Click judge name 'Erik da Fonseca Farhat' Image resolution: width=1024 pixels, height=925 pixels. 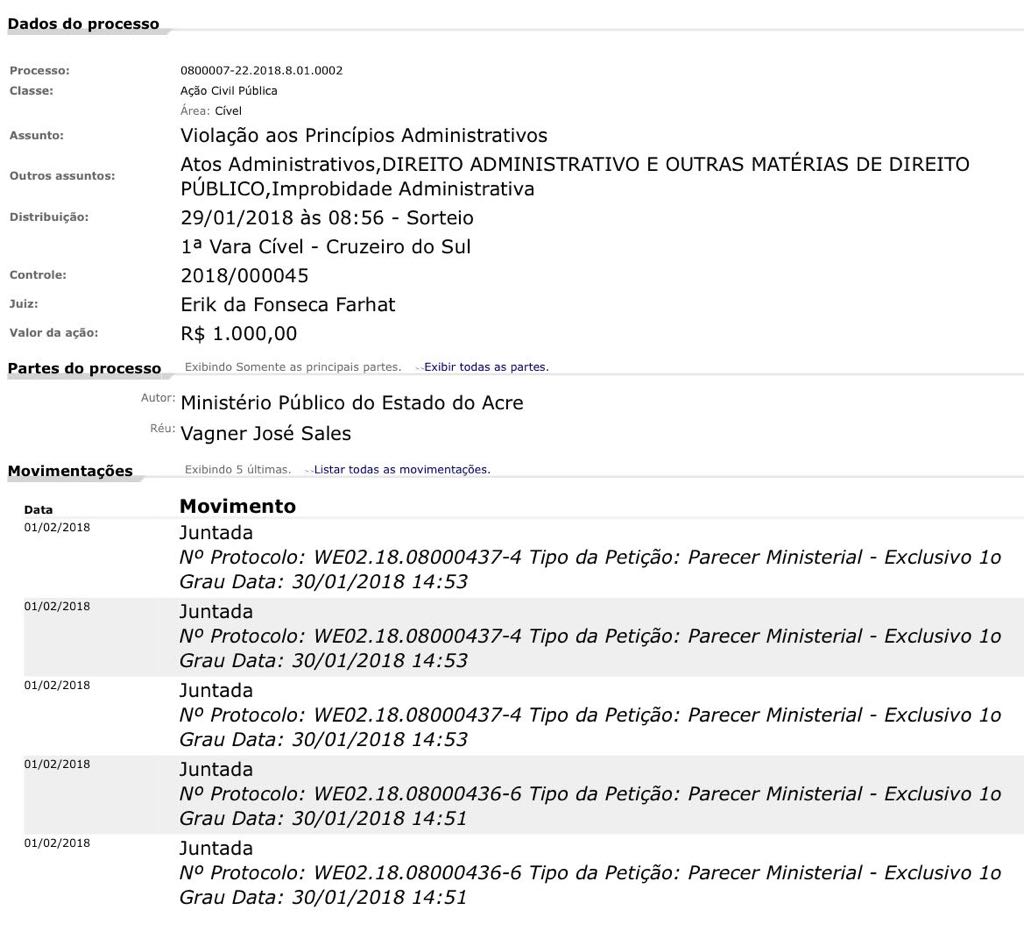click(287, 305)
